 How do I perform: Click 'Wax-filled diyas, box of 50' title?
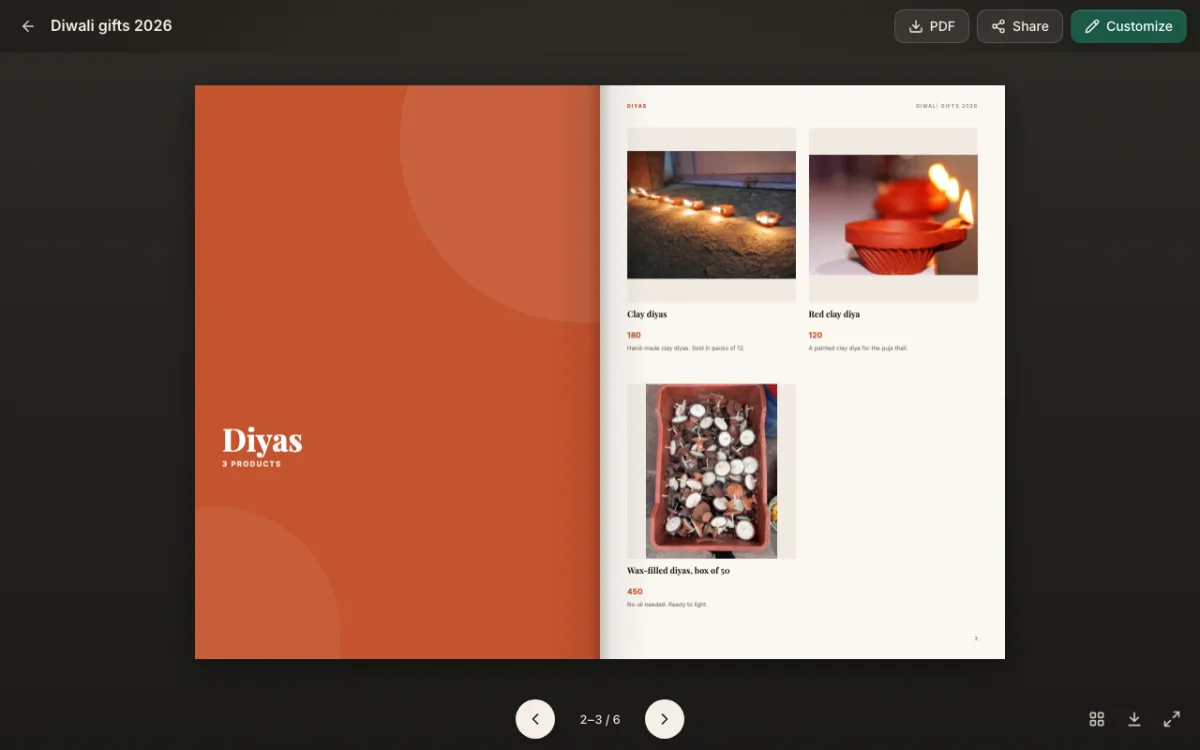click(678, 570)
